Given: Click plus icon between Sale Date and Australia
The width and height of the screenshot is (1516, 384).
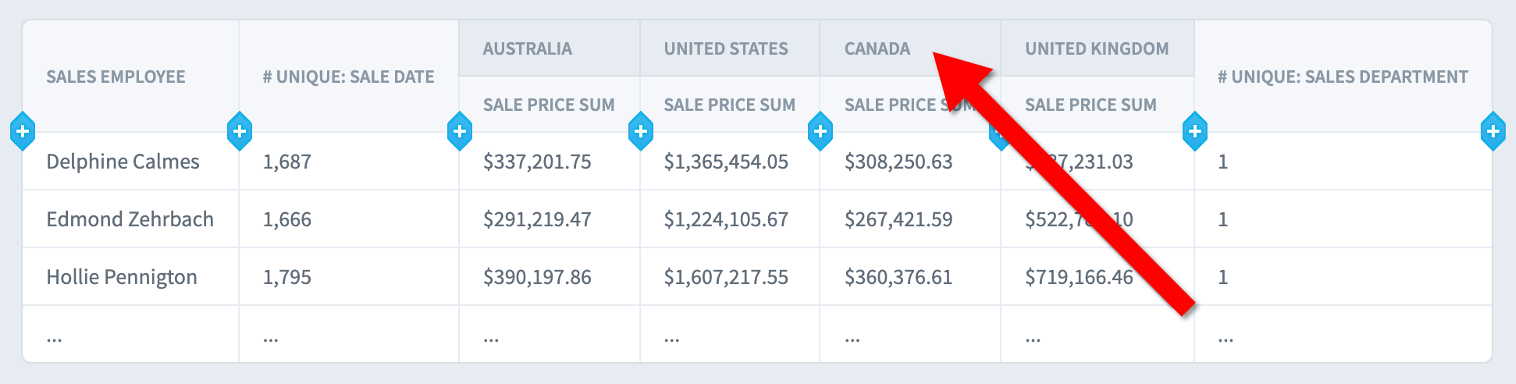Looking at the screenshot, I should click(x=459, y=131).
